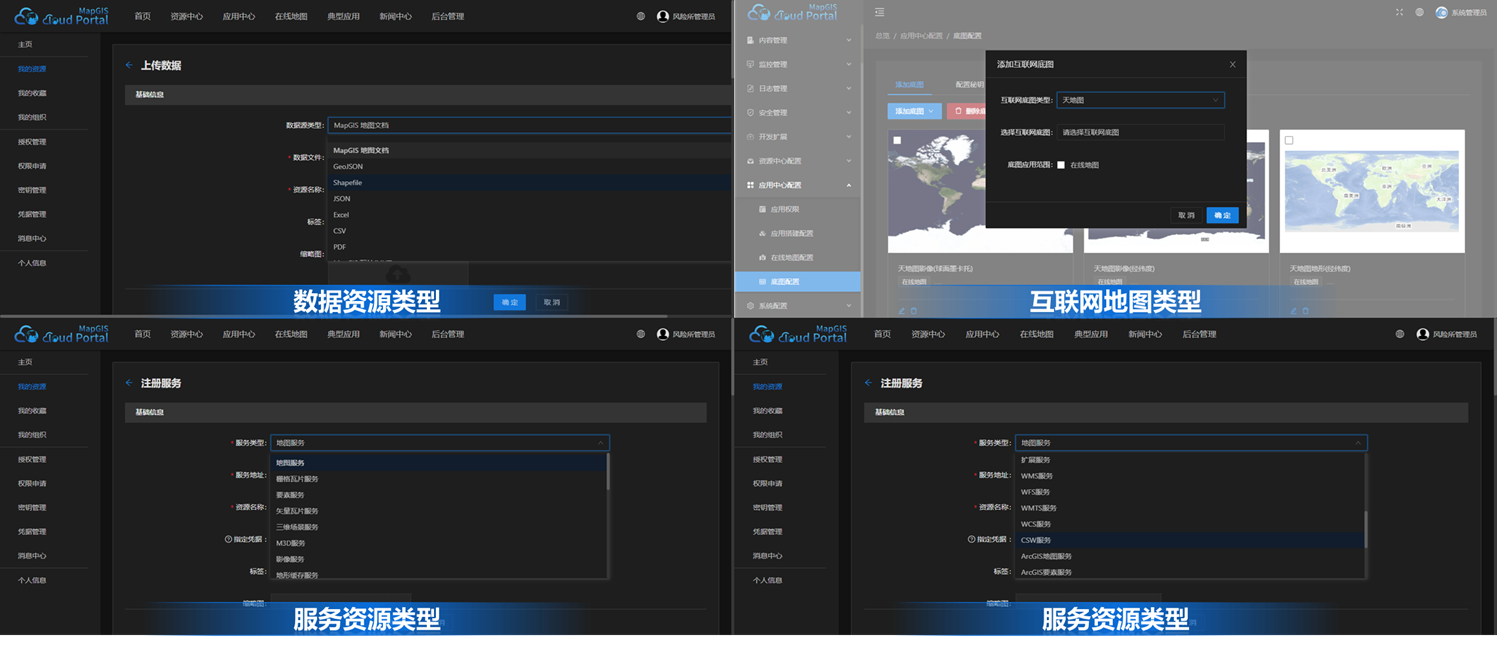Click the icon beside 应用搭建配置
This screenshot has height=666, width=1497.
coord(763,233)
